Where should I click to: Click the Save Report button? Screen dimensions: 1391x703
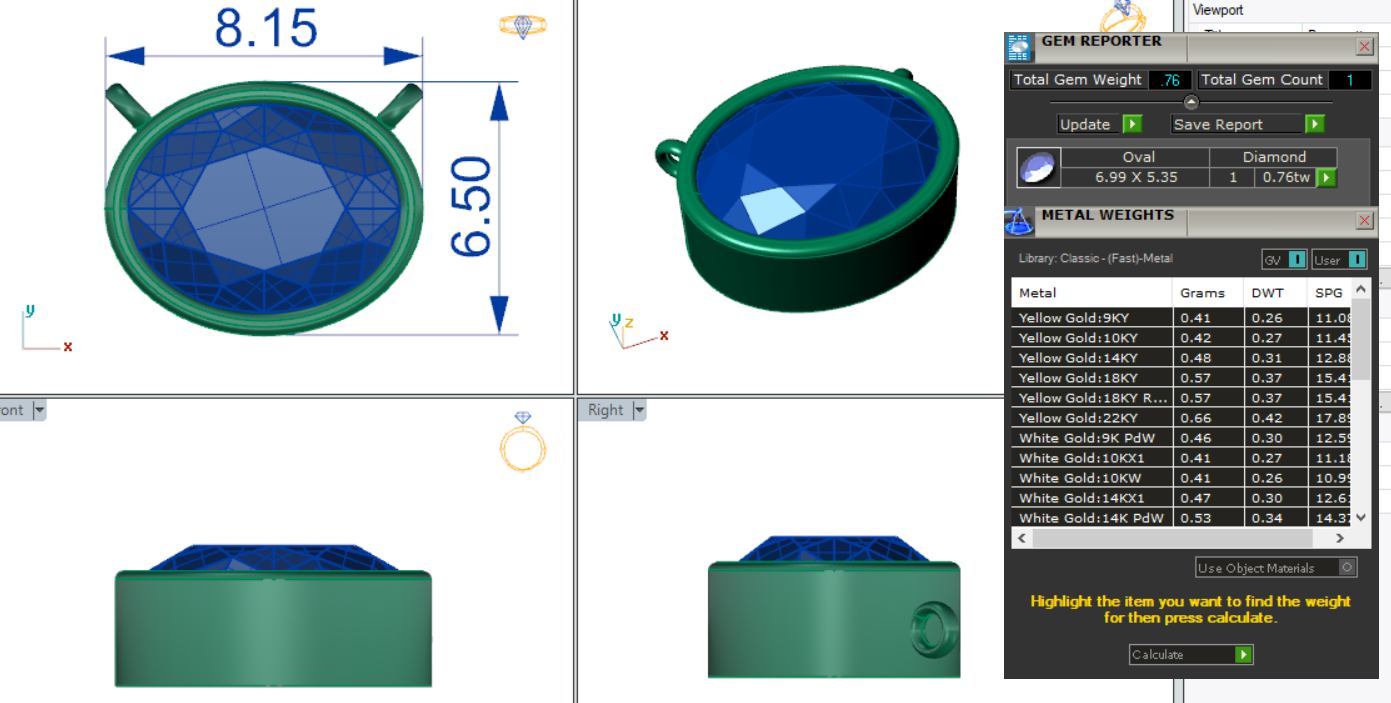click(1247, 125)
